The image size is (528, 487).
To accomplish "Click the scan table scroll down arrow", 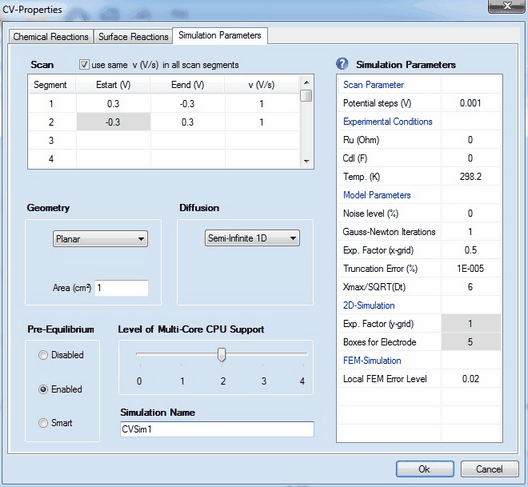I will tap(306, 161).
